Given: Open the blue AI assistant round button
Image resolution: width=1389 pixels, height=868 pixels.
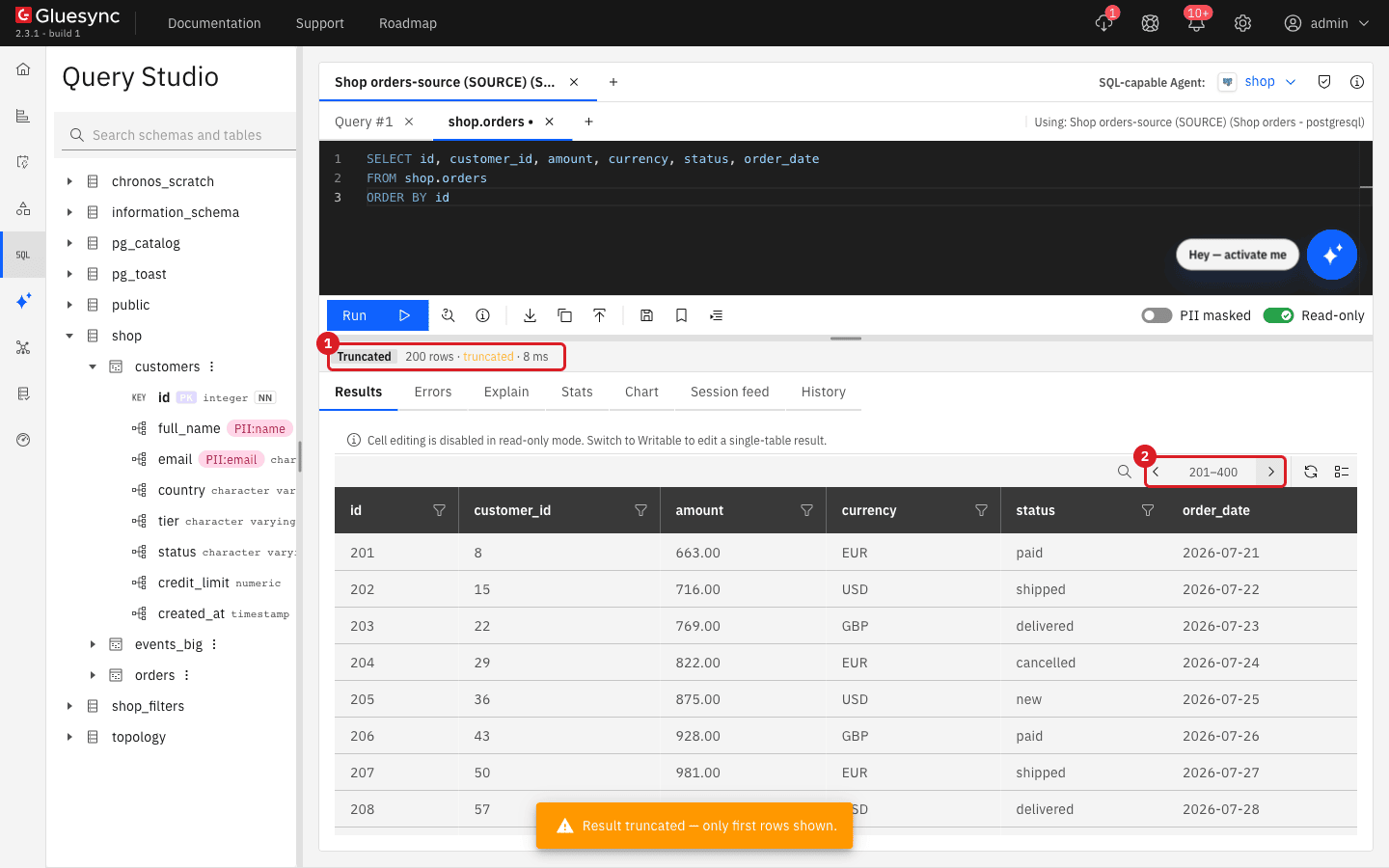Looking at the screenshot, I should (x=1332, y=255).
